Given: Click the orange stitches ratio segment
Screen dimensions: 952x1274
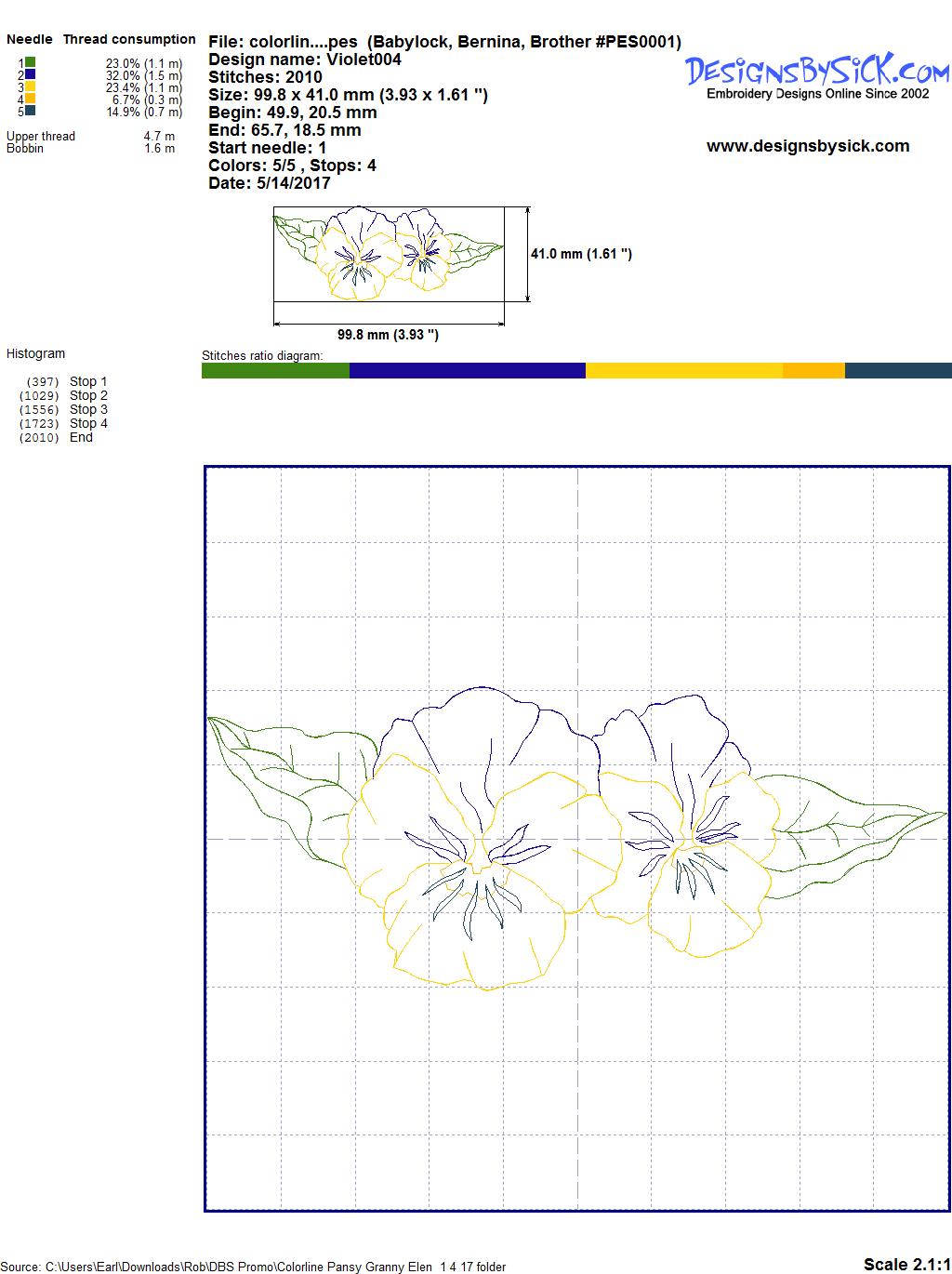Looking at the screenshot, I should (x=813, y=370).
